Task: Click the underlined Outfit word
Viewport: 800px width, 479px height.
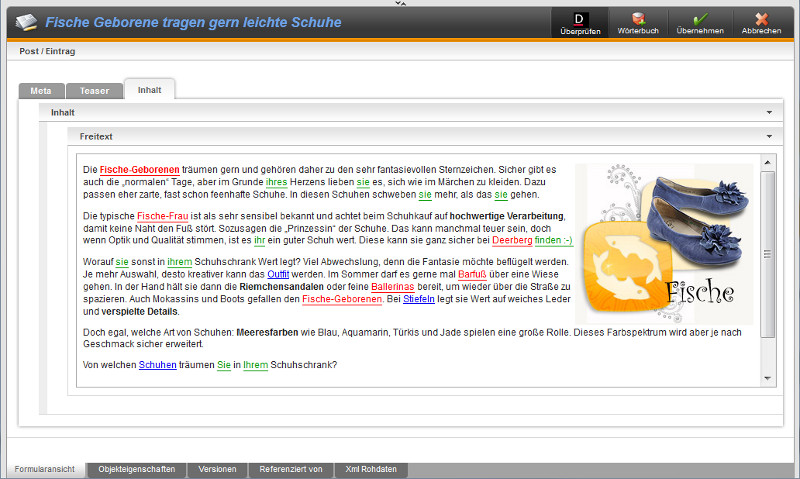Action: pos(278,273)
